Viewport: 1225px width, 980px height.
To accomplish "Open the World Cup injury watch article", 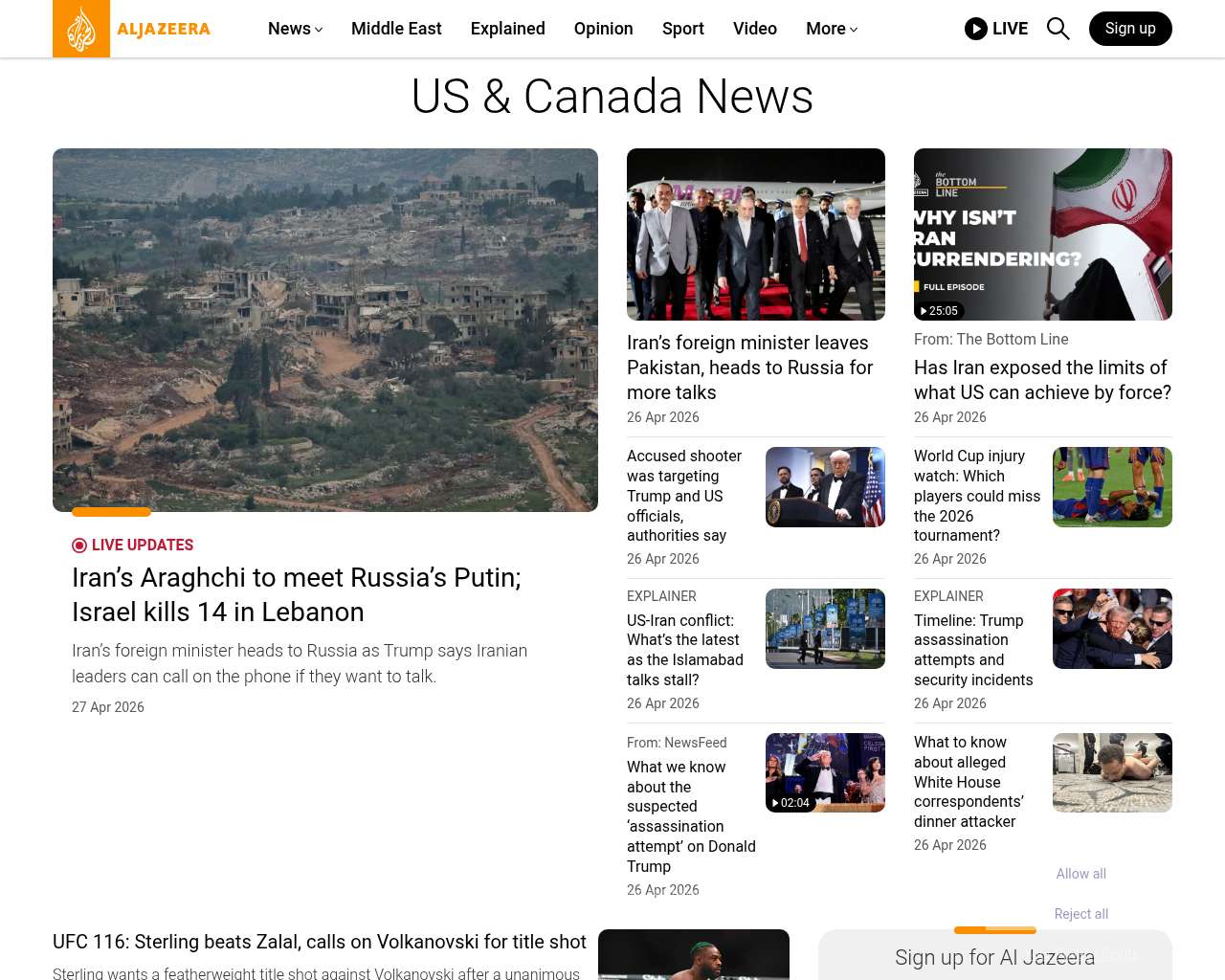I will 976,496.
